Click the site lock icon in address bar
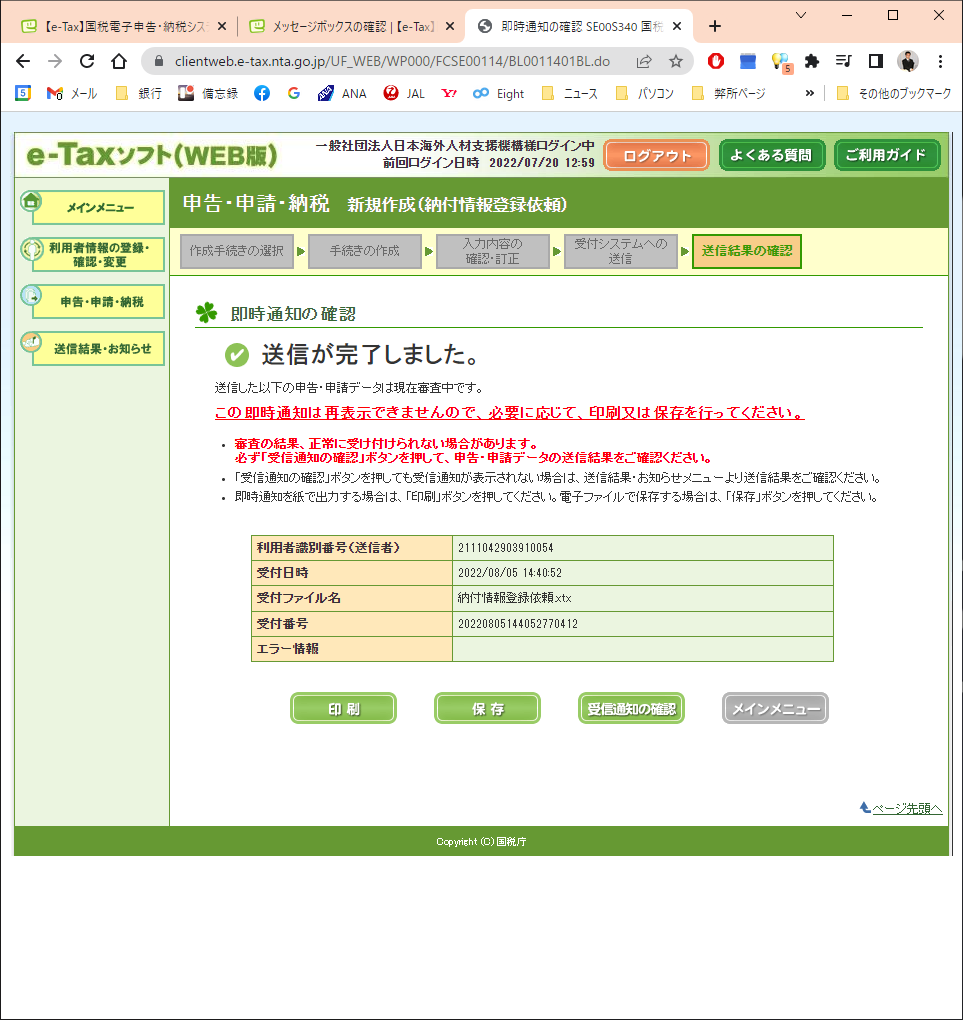 click(x=159, y=61)
